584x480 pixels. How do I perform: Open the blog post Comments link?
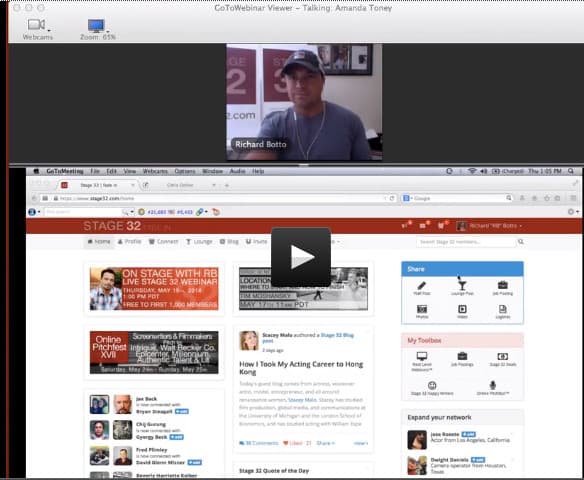[x=259, y=443]
